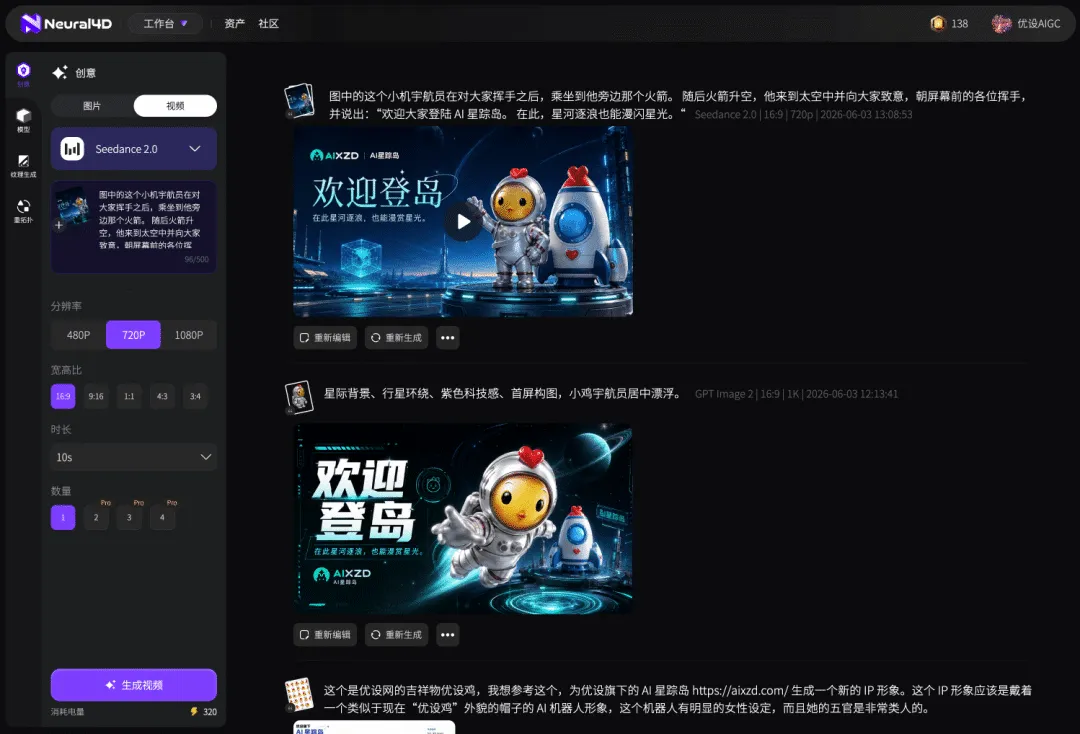Expand the Seedance 2.0 model dropdown
Screen dimensions: 1080x734
tap(134, 149)
